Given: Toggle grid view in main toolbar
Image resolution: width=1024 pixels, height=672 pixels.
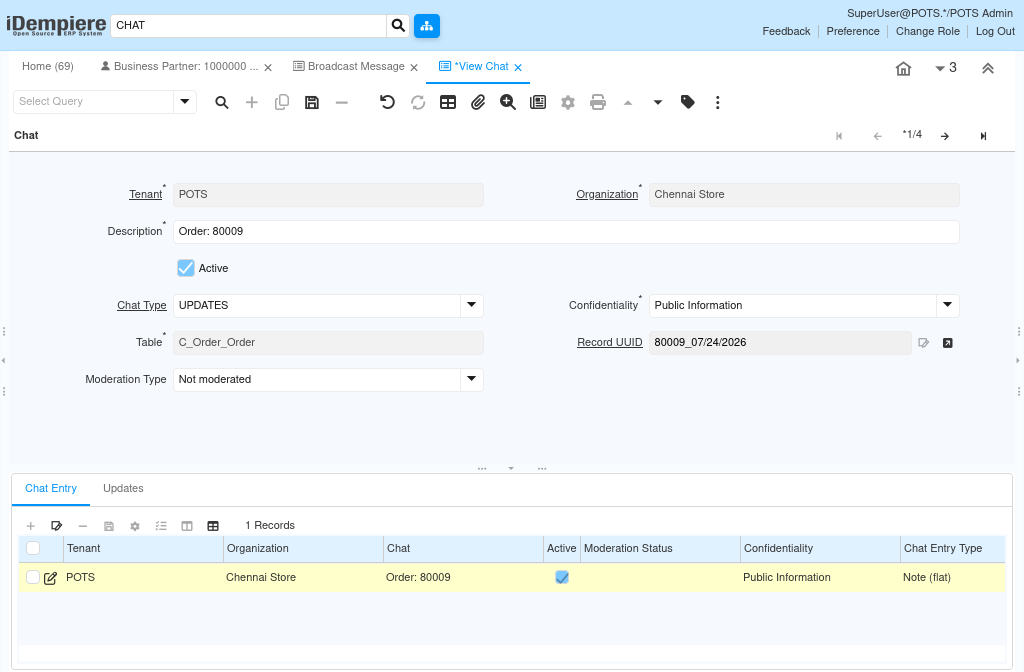Looking at the screenshot, I should pyautogui.click(x=448, y=103).
